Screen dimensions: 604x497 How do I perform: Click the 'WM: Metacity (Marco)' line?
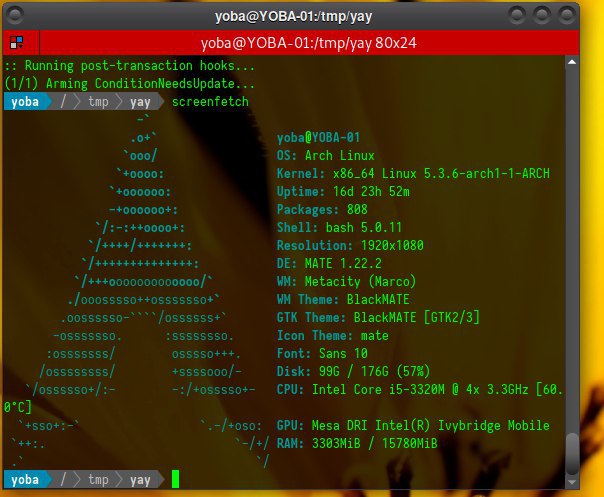point(346,282)
